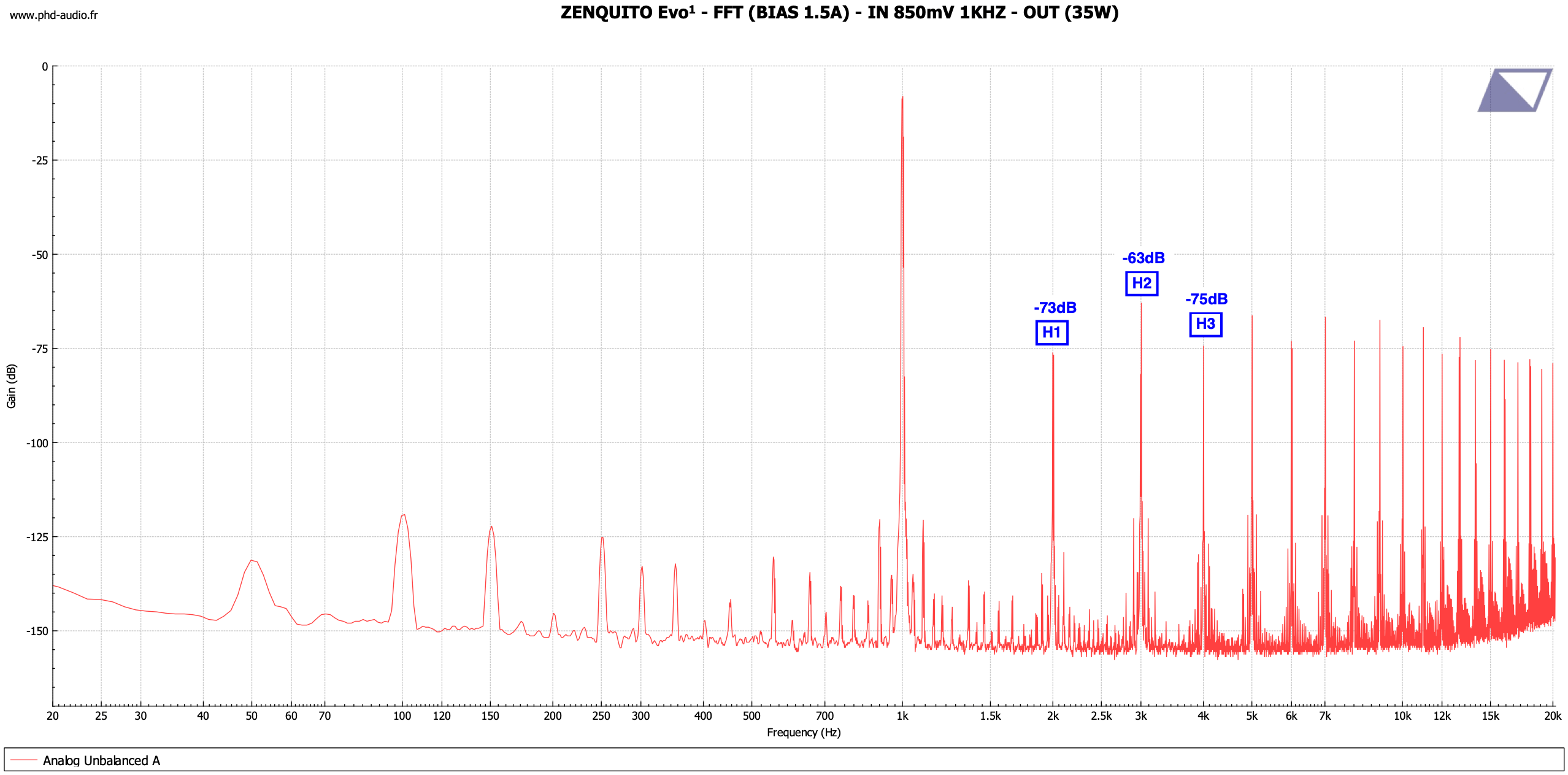This screenshot has width=1568, height=775.
Task: Click the red legend line swatch
Action: [24, 760]
